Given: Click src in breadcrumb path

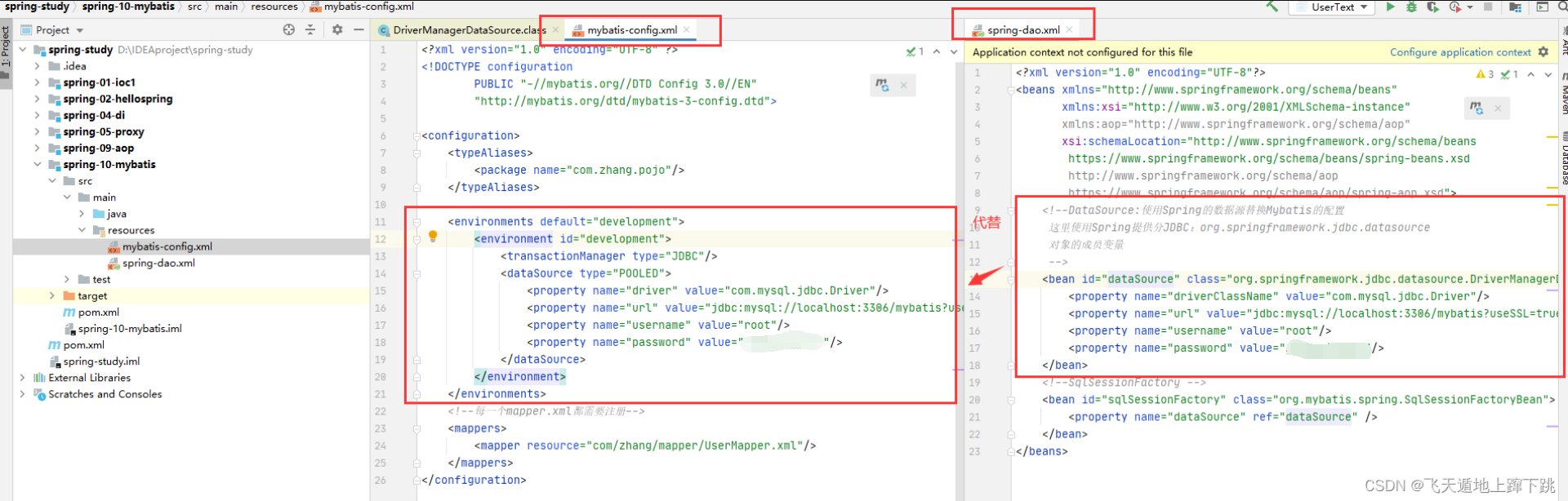Looking at the screenshot, I should click(x=194, y=7).
